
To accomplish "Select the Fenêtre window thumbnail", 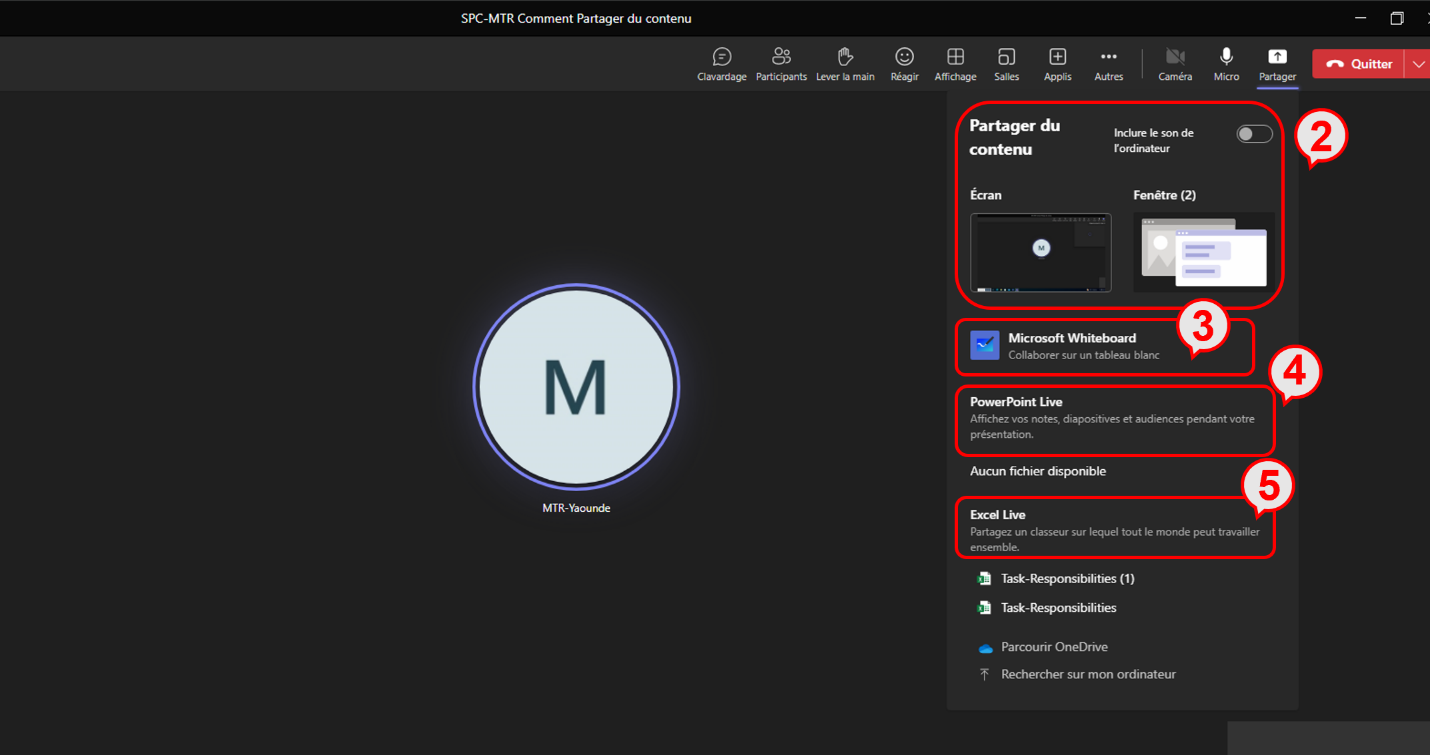I will tap(1204, 252).
